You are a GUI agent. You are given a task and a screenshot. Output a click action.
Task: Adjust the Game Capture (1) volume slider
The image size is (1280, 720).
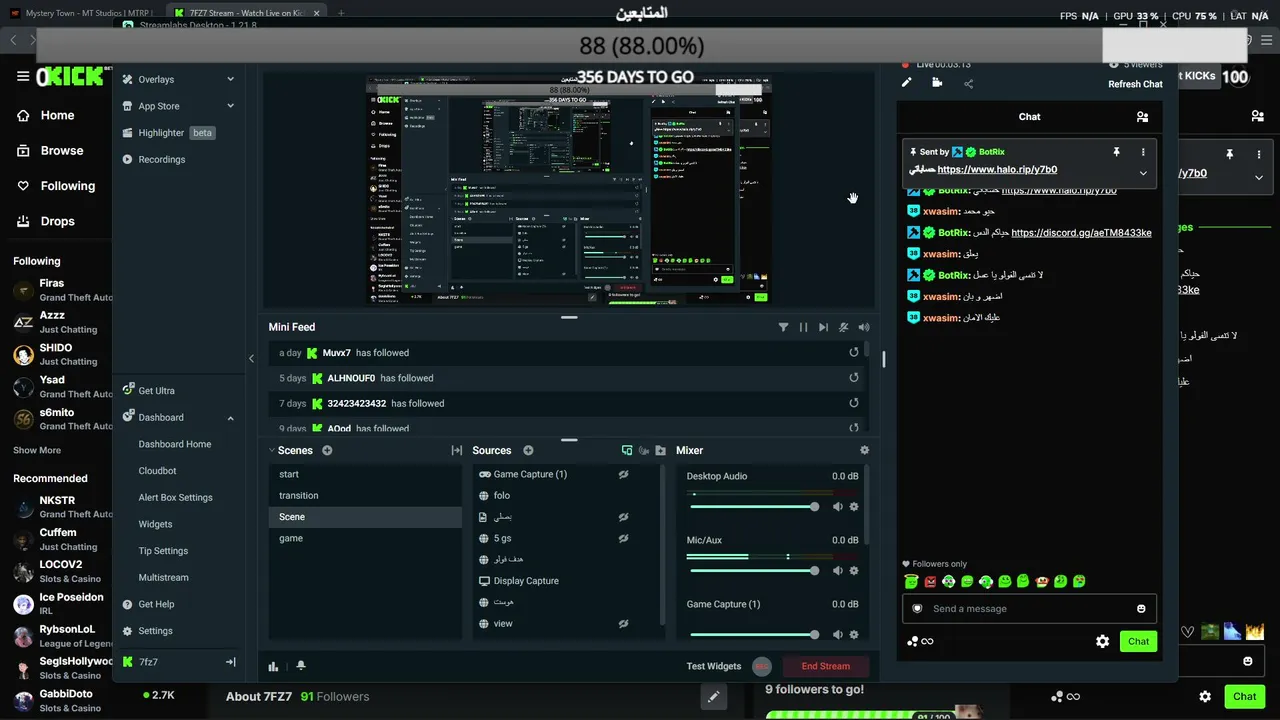755,635
